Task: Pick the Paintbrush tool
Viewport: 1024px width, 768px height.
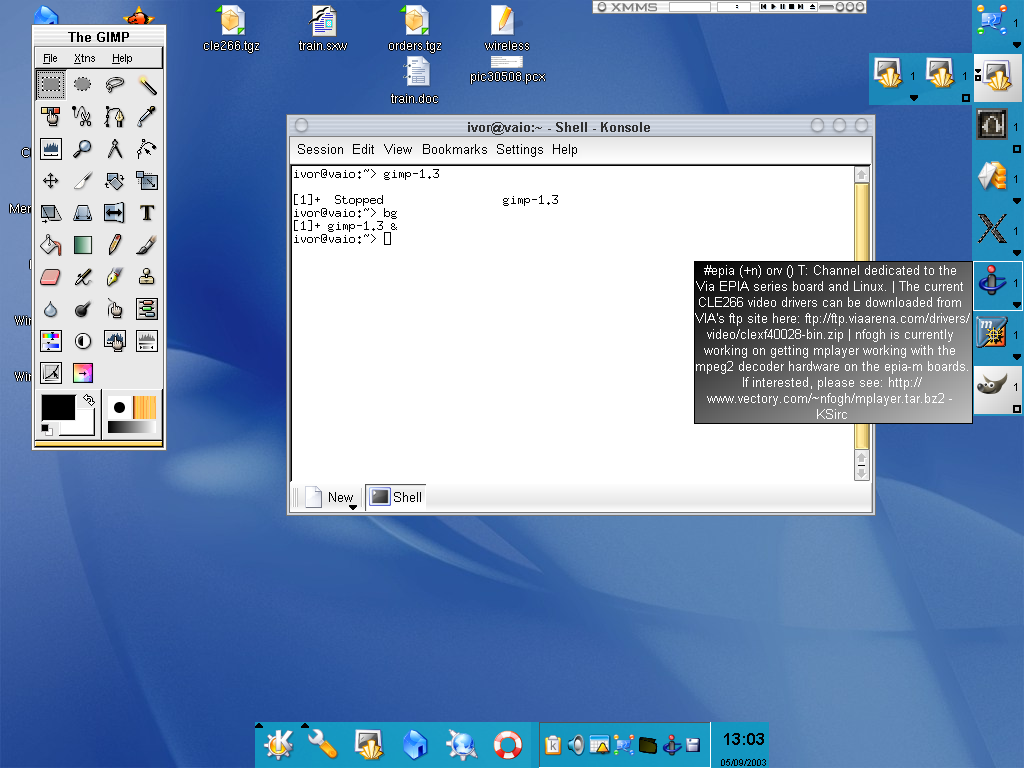Action: point(146,244)
